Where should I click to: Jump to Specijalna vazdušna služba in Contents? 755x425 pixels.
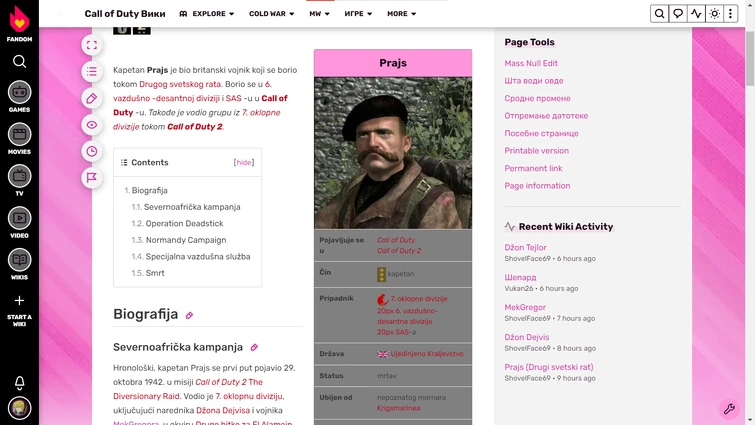198,257
